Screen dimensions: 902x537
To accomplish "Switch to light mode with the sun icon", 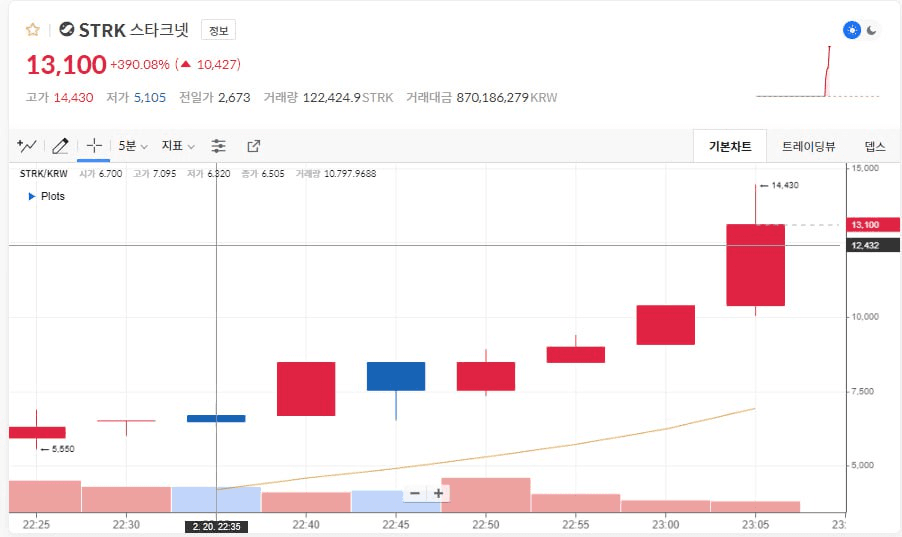I will coord(852,30).
